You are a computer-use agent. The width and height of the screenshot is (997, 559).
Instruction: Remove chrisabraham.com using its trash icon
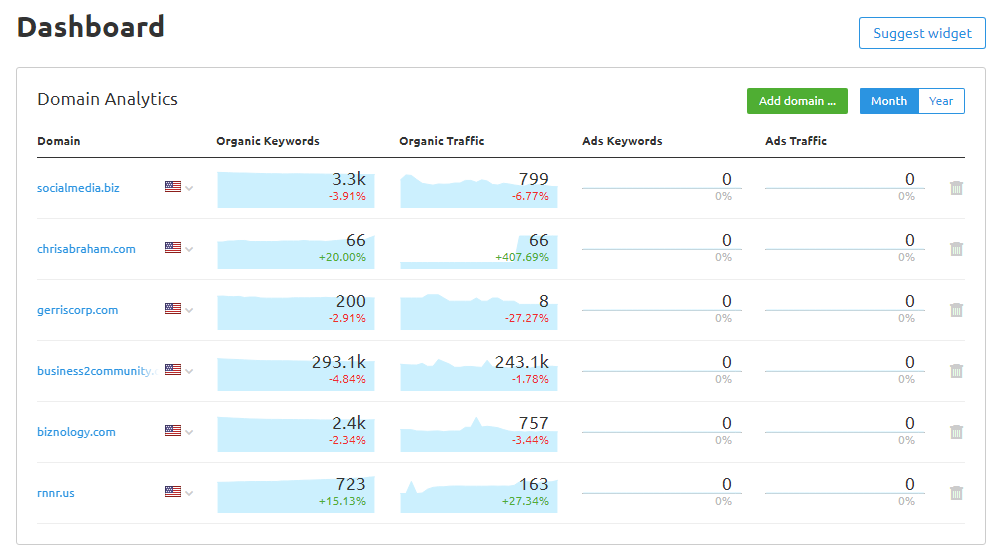click(956, 249)
